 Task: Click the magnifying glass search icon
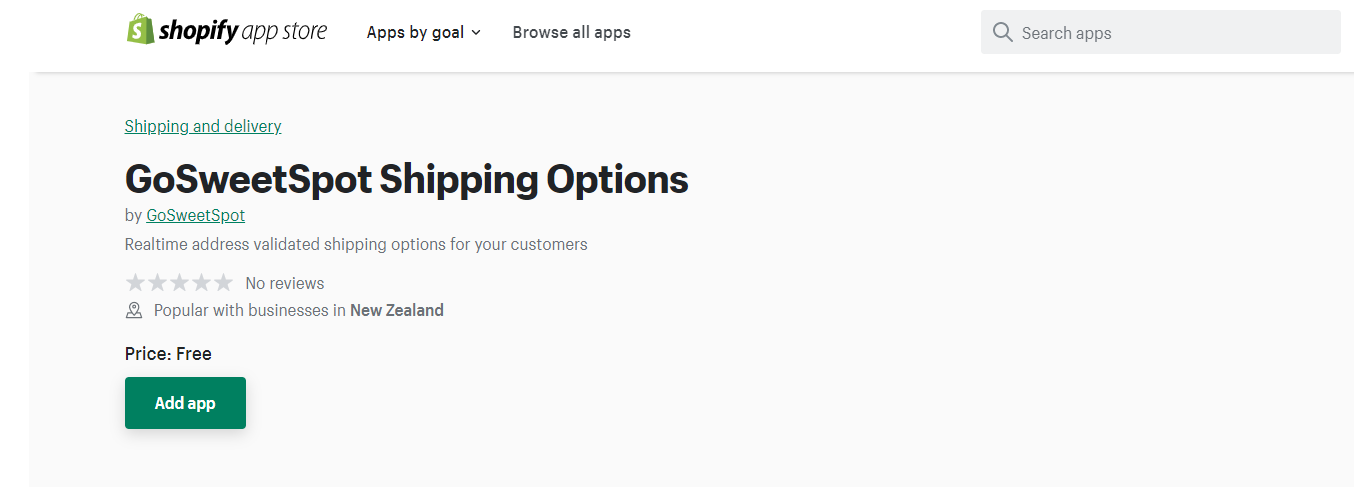pyautogui.click(x=1002, y=33)
